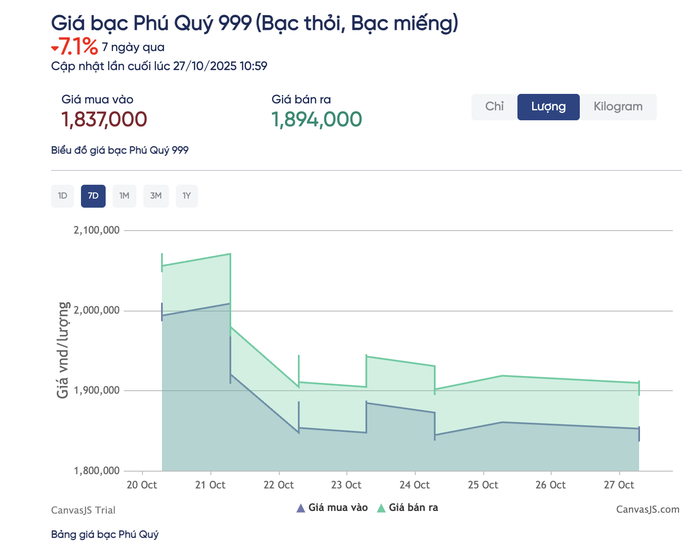Click the red down arrow beside -7.1%
The image size is (698, 546).
point(54,47)
